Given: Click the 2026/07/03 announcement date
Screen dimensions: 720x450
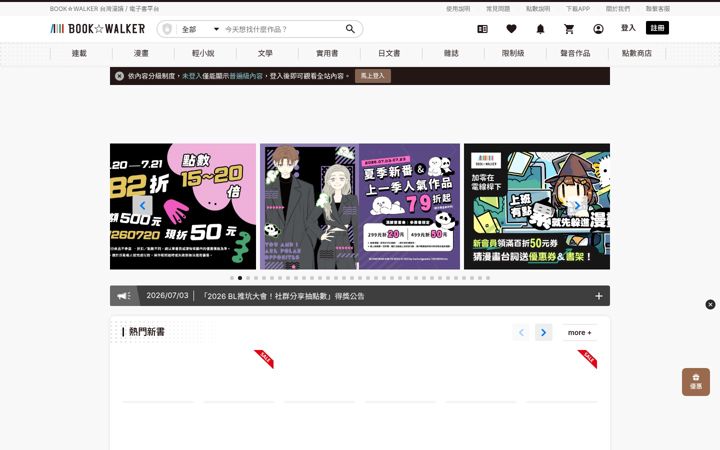Looking at the screenshot, I should pyautogui.click(x=167, y=296).
